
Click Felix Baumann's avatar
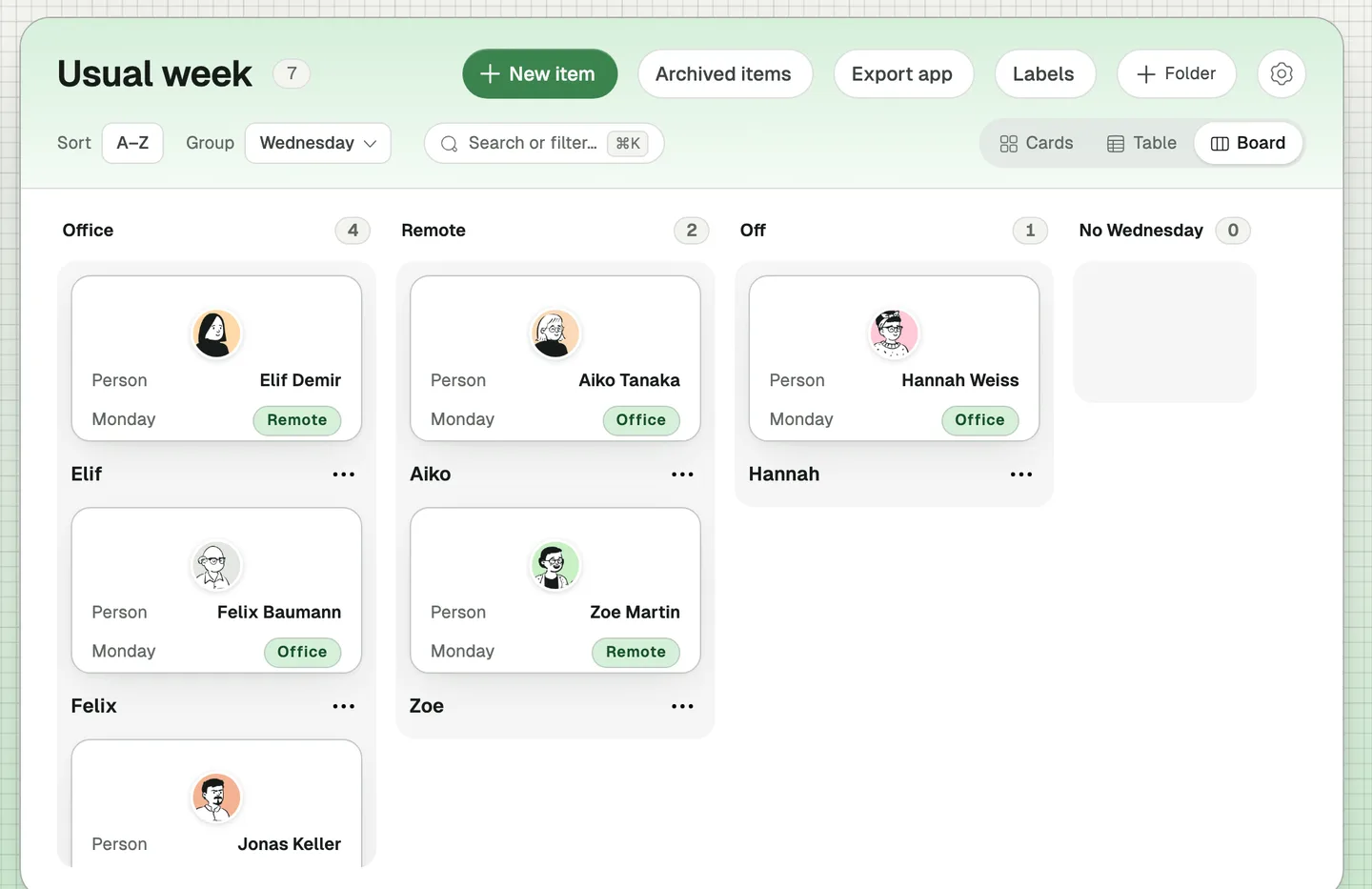pos(216,565)
